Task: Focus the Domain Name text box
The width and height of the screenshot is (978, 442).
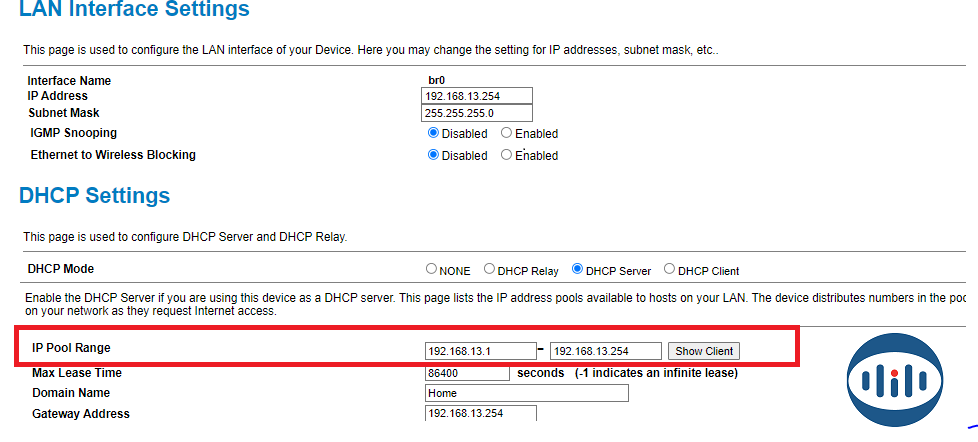Action: click(526, 393)
